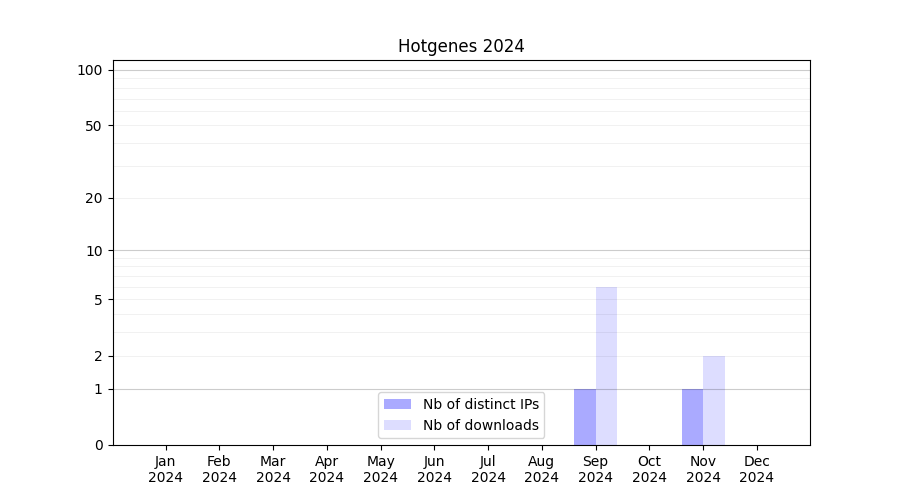This screenshot has height=500, width=900.
Task: Click the Oct 2024 x-axis label
Action: (649, 469)
